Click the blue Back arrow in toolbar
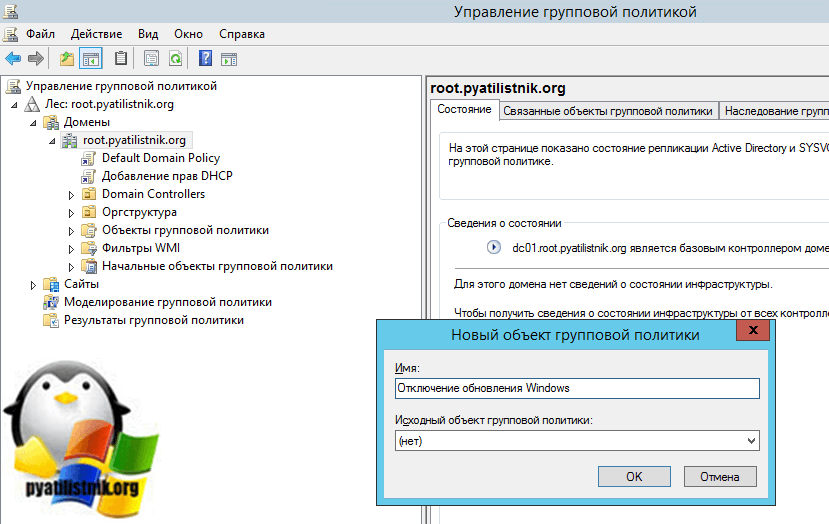The image size is (829, 524). click(x=13, y=59)
